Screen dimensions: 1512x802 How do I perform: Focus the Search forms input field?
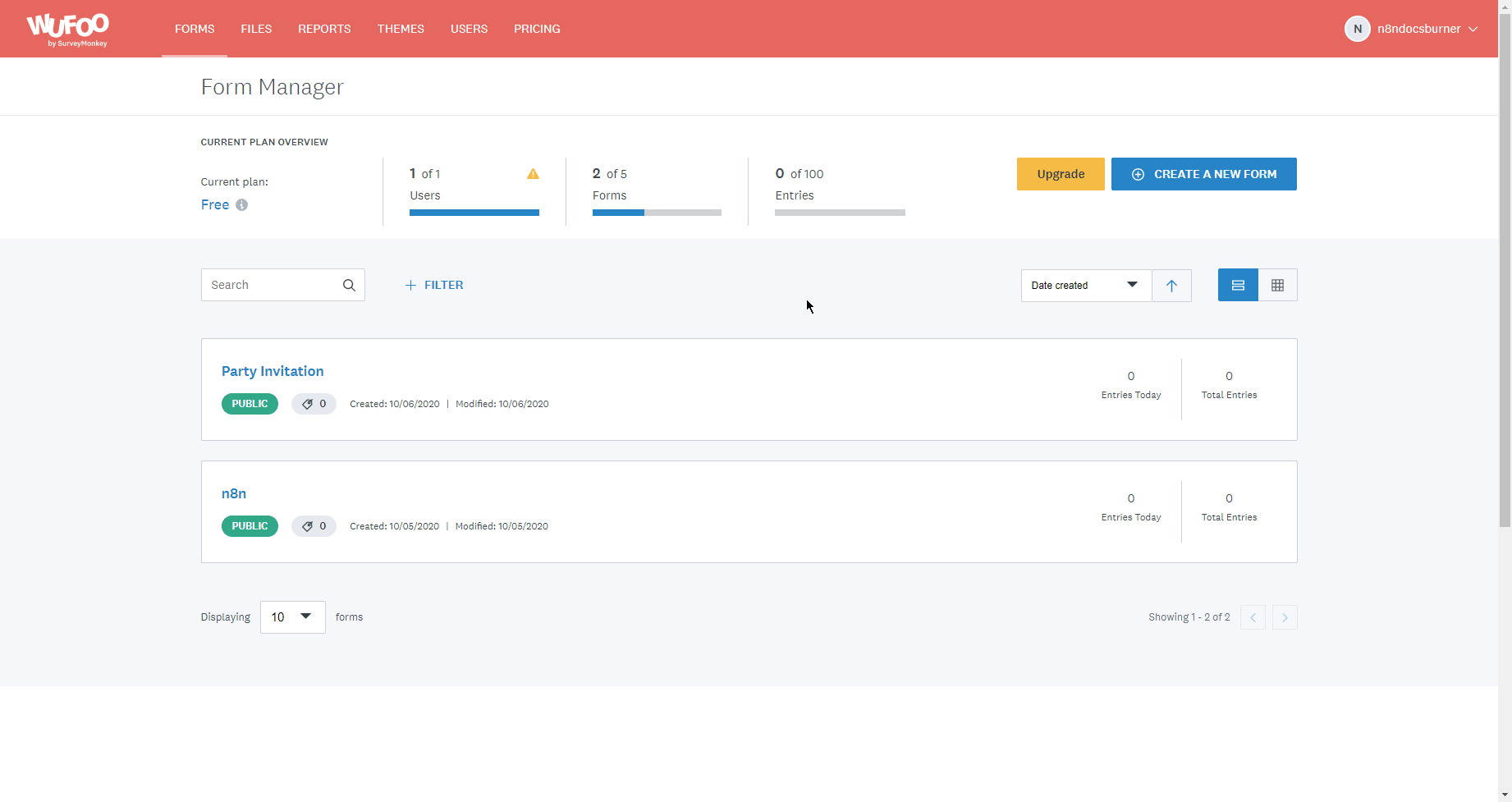pyautogui.click(x=271, y=286)
